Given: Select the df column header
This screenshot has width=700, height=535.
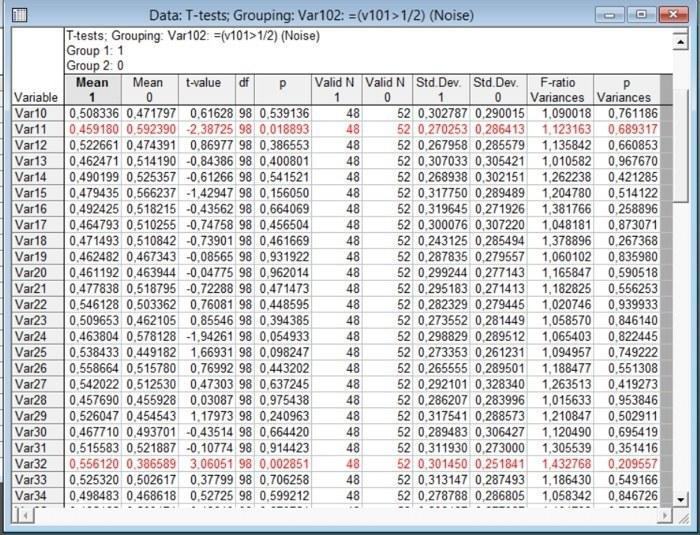Looking at the screenshot, I should 245,90.
